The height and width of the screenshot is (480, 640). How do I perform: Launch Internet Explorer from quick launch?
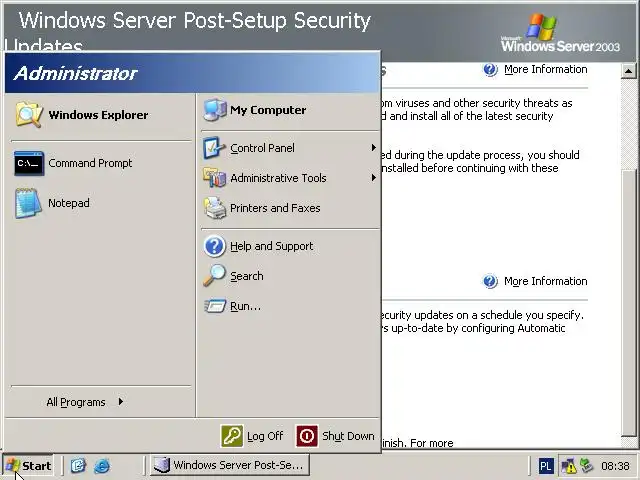click(x=102, y=465)
